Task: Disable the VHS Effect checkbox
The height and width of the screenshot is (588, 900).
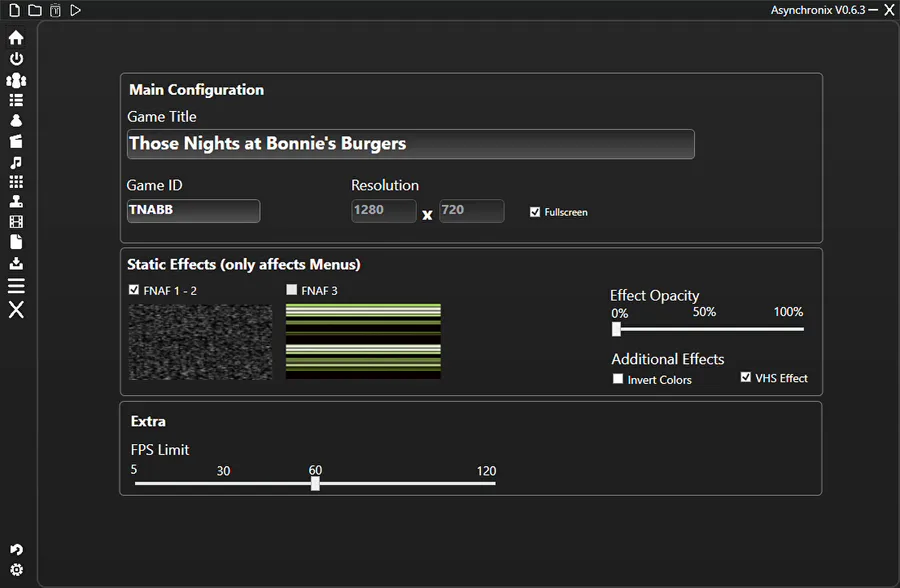Action: (746, 377)
